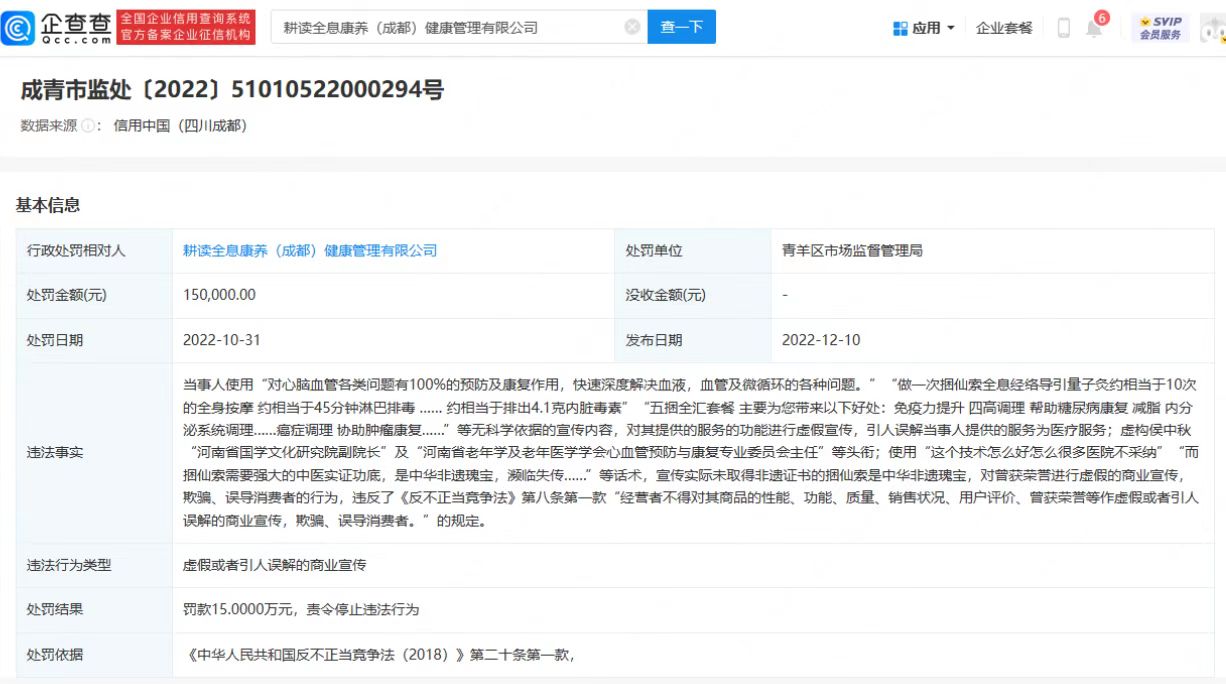The image size is (1226, 684).
Task: Open SVIP member services
Action: (1160, 28)
